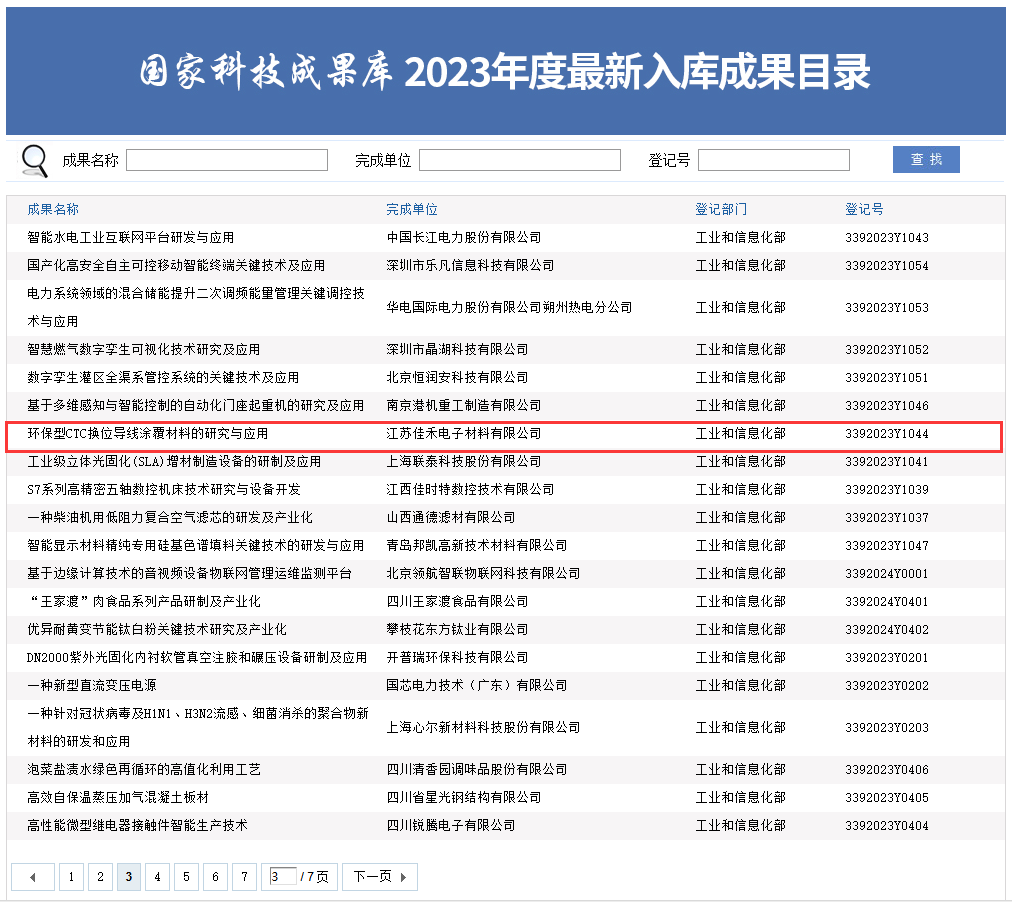
Task: Click registration number 3392023Y0201
Action: [x=887, y=657]
